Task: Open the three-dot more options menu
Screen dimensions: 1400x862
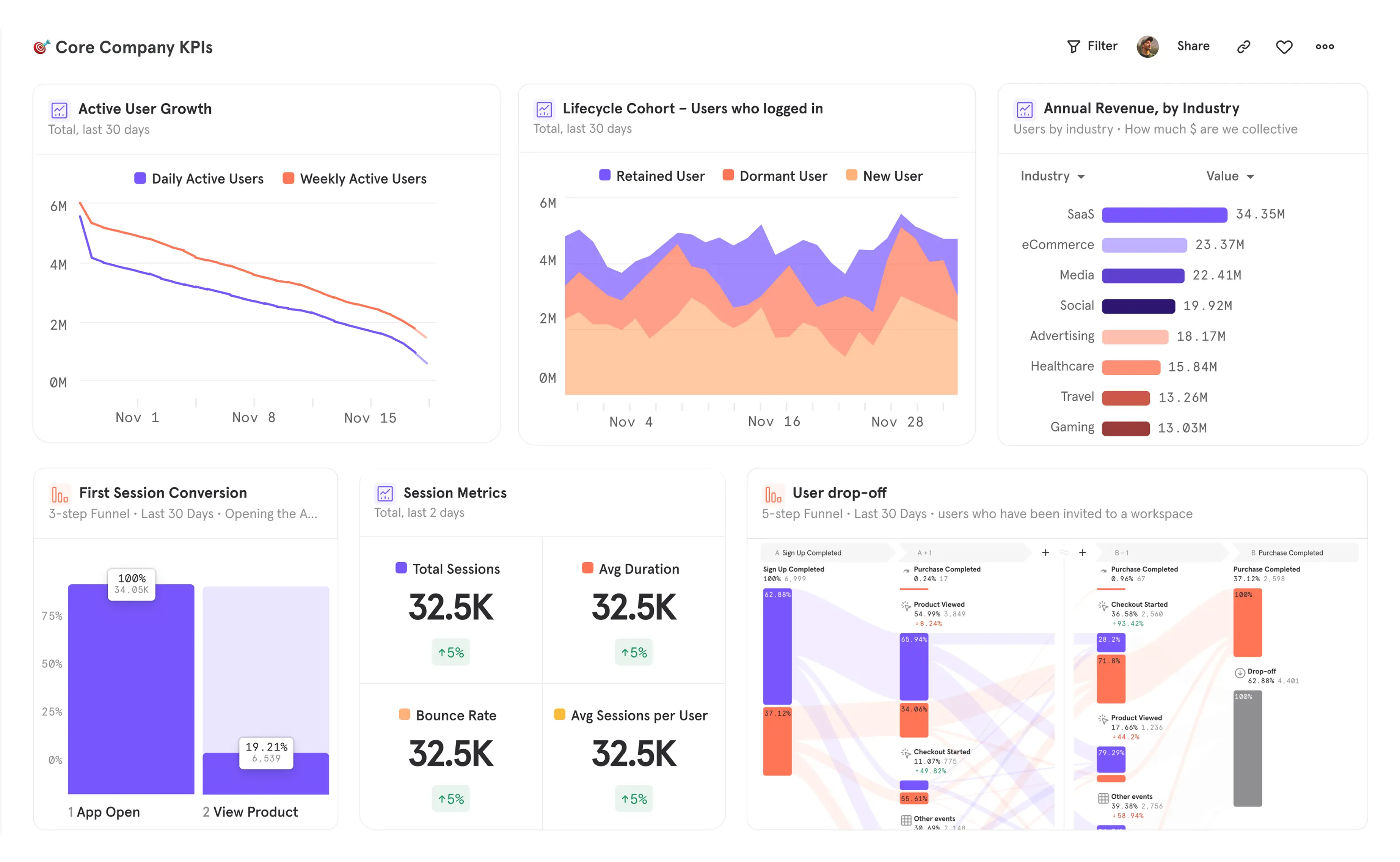Action: click(x=1324, y=47)
